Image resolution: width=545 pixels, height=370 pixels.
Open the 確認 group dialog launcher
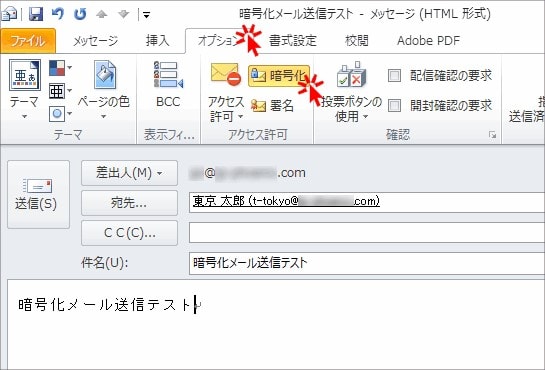click(492, 135)
